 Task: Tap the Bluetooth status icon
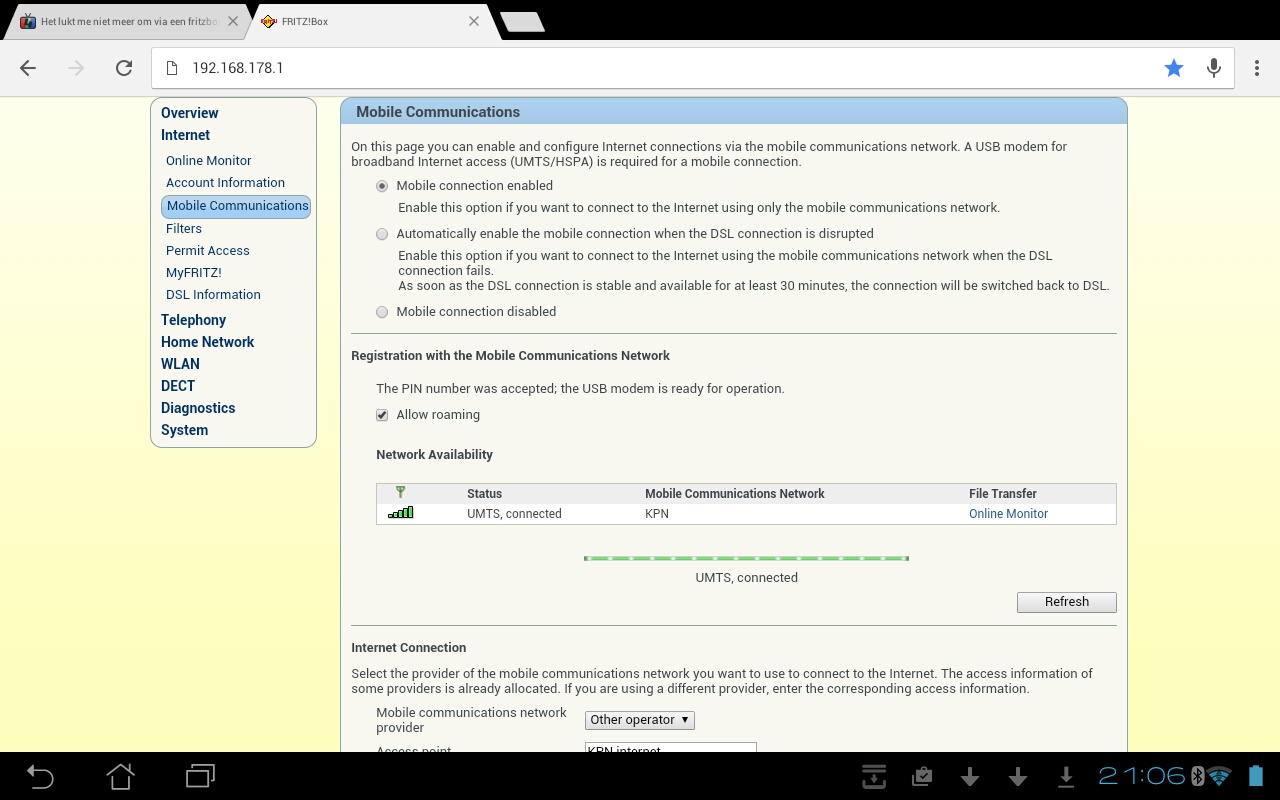(x=1197, y=776)
